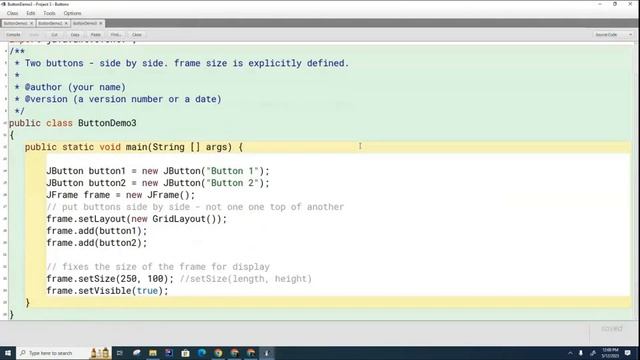Launch Microsoft Edge from the taskbar
This screenshot has width=640, height=360.
(x=202, y=353)
